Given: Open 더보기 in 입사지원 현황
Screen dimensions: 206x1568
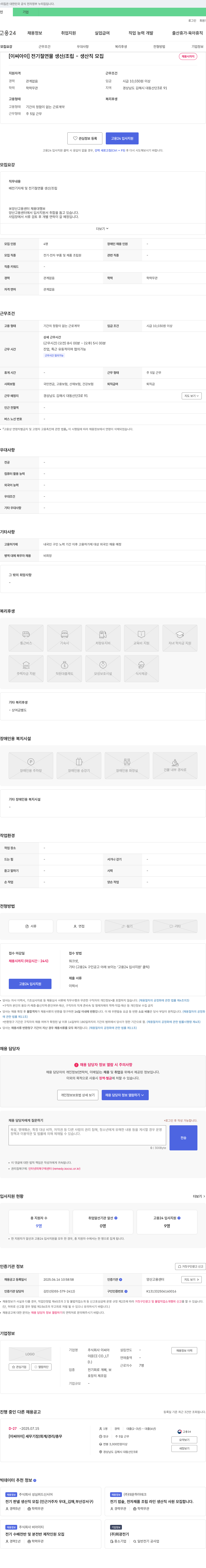Looking at the screenshot, I should 199,1196.
